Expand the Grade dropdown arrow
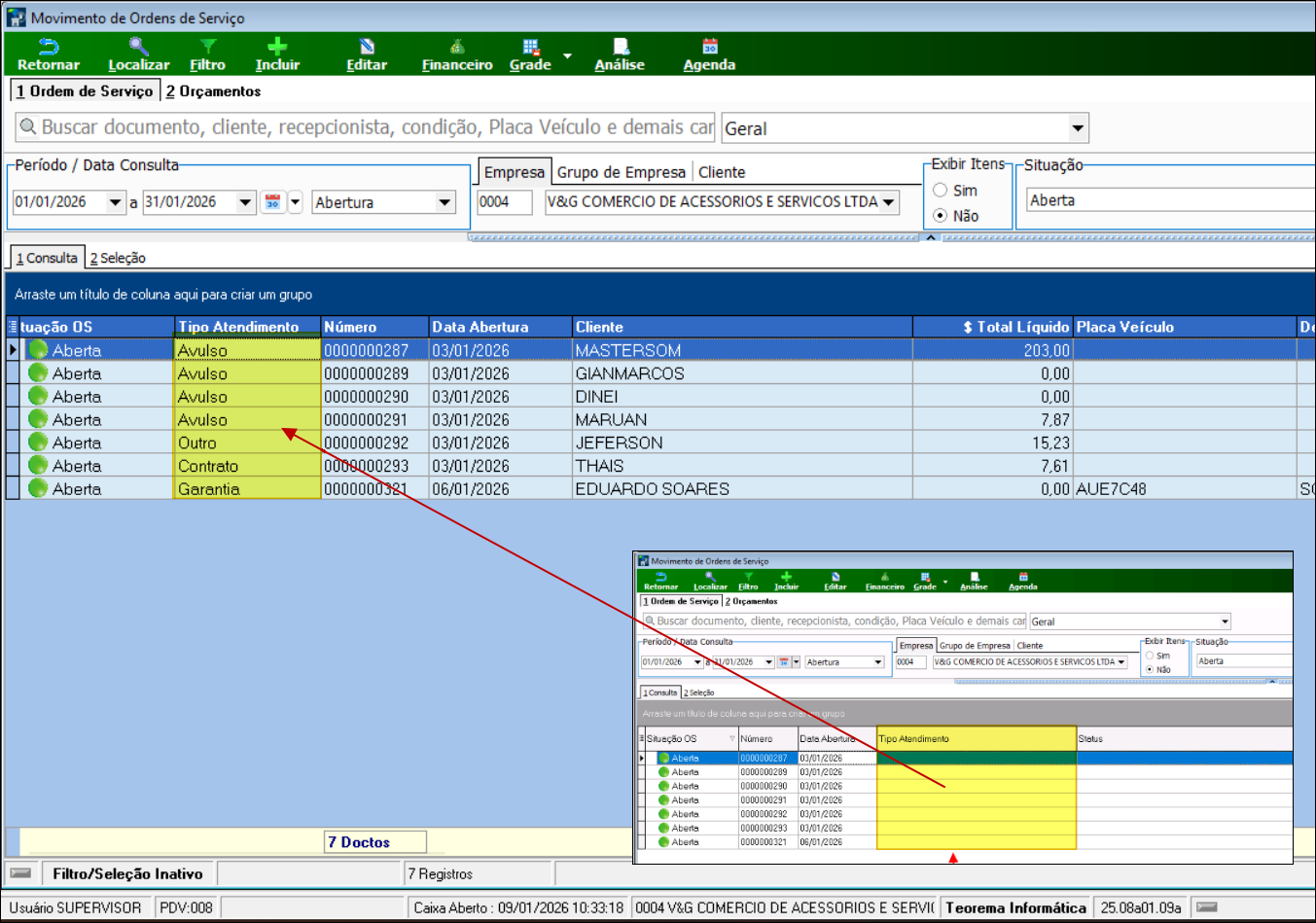 tap(567, 56)
